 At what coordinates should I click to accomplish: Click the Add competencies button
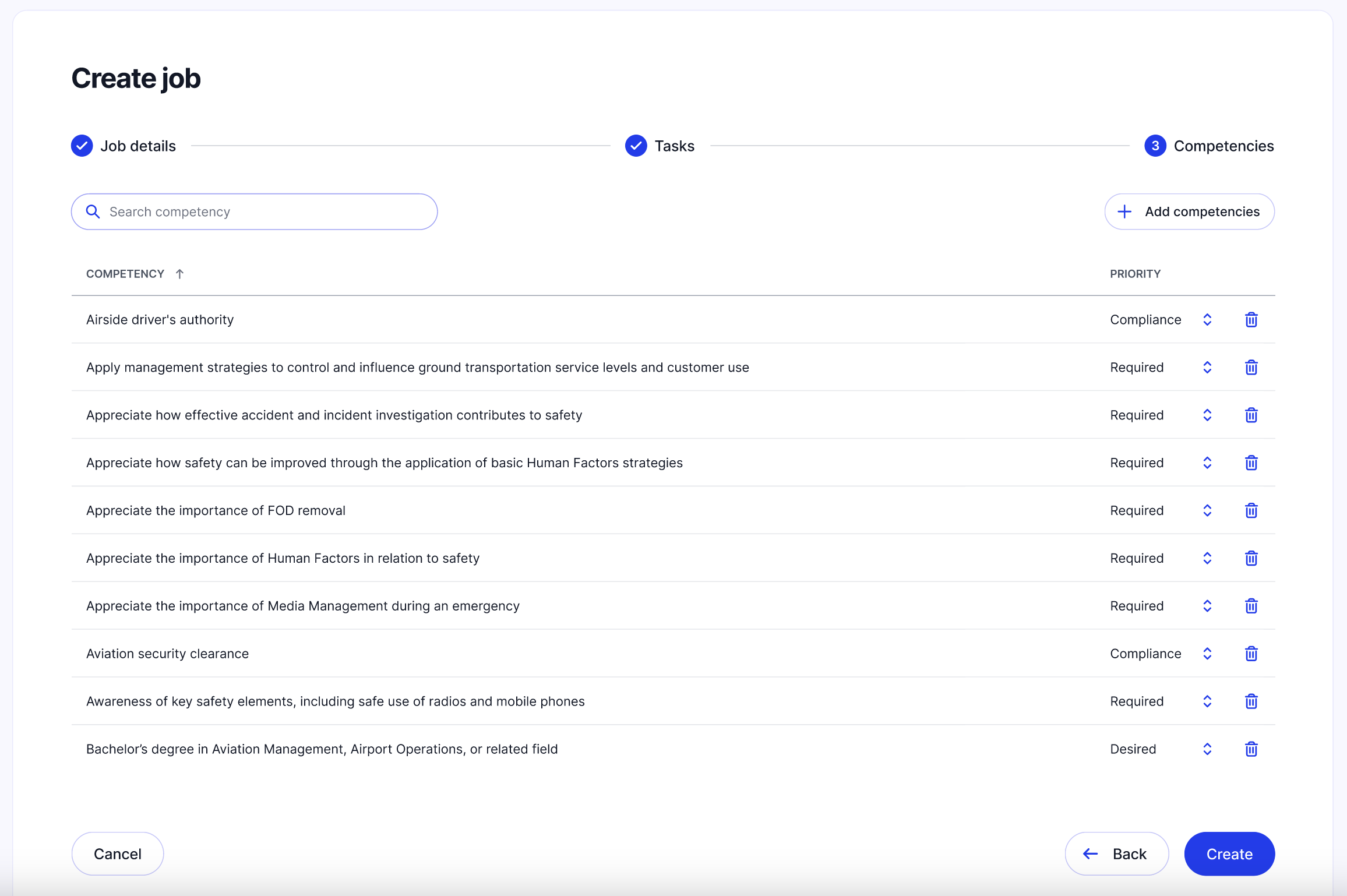tap(1189, 211)
